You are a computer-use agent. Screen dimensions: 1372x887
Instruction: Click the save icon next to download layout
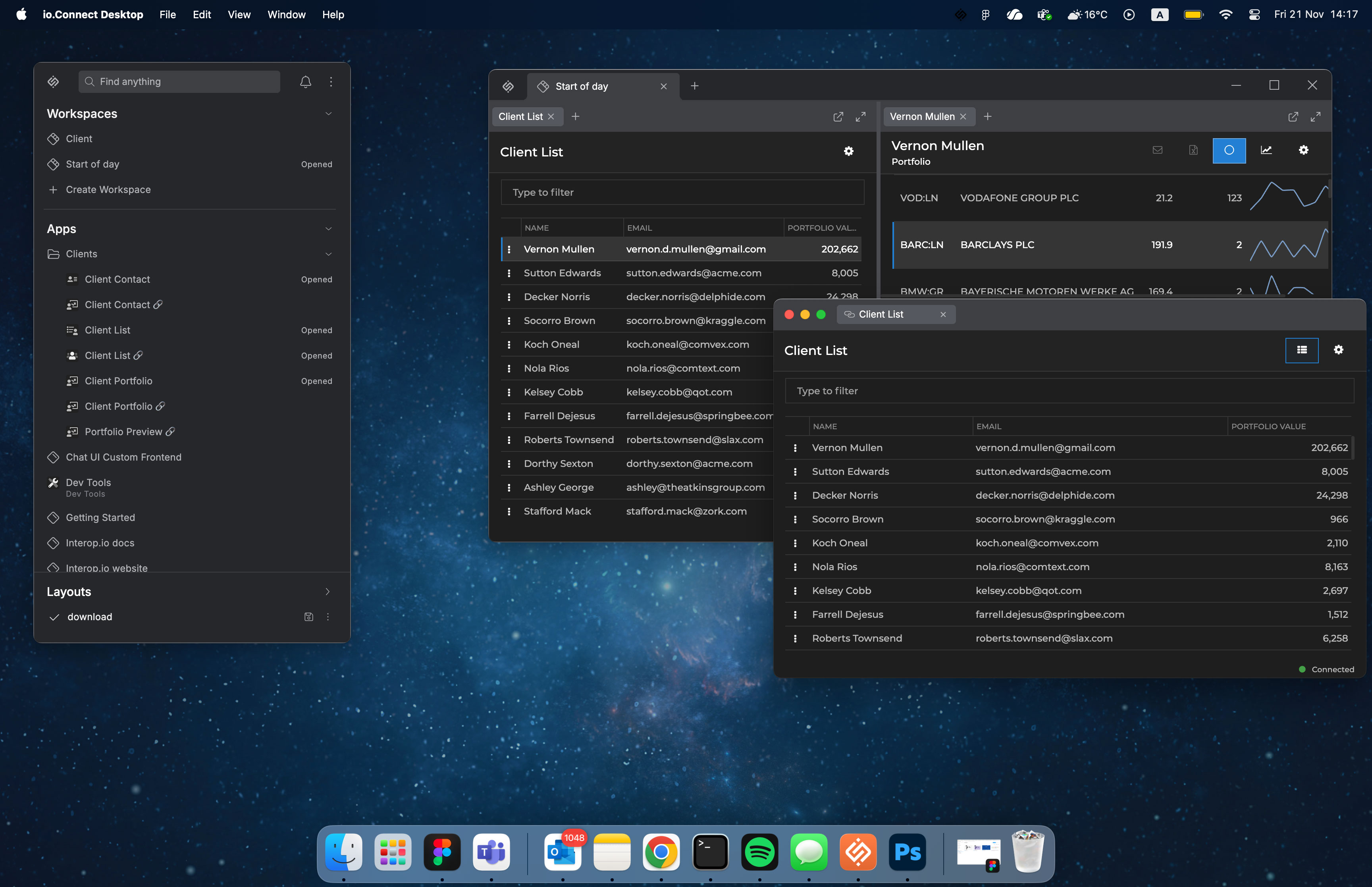coord(308,616)
